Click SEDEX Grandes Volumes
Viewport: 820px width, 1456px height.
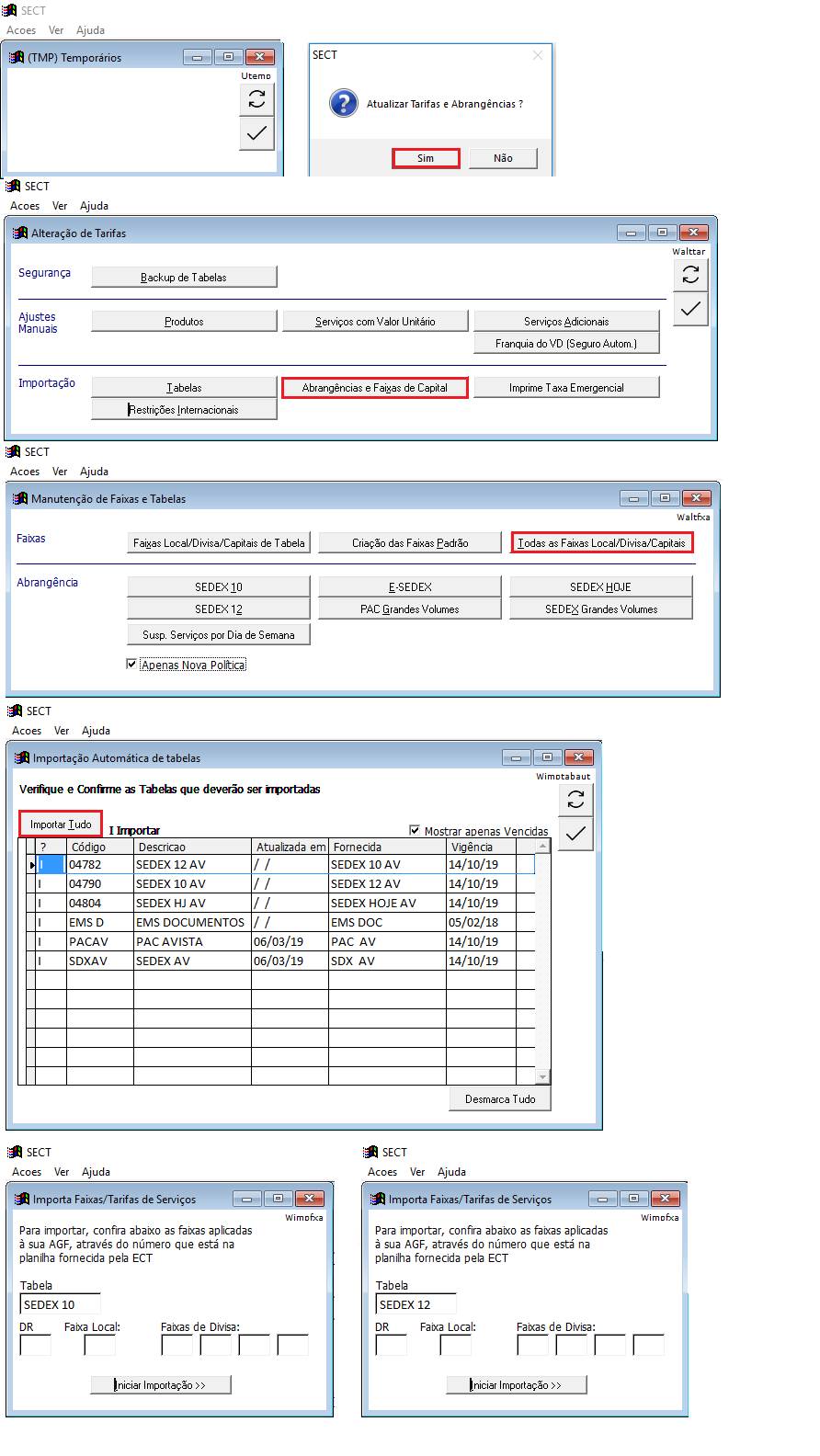tap(601, 609)
